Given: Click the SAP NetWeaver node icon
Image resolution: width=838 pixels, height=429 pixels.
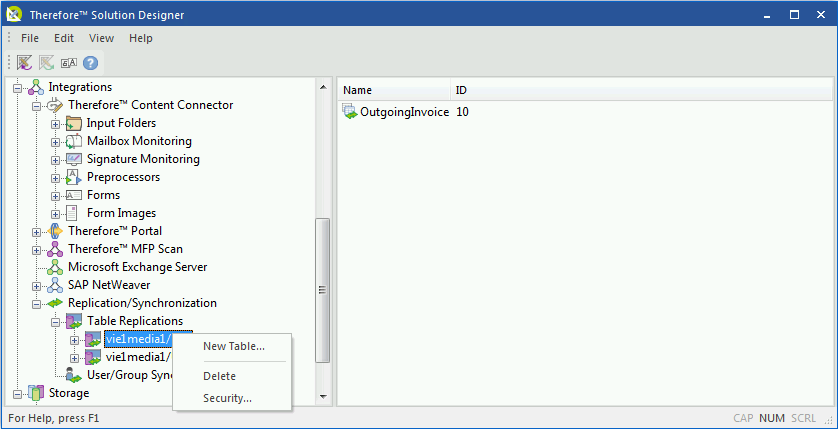Looking at the screenshot, I should click(x=55, y=285).
